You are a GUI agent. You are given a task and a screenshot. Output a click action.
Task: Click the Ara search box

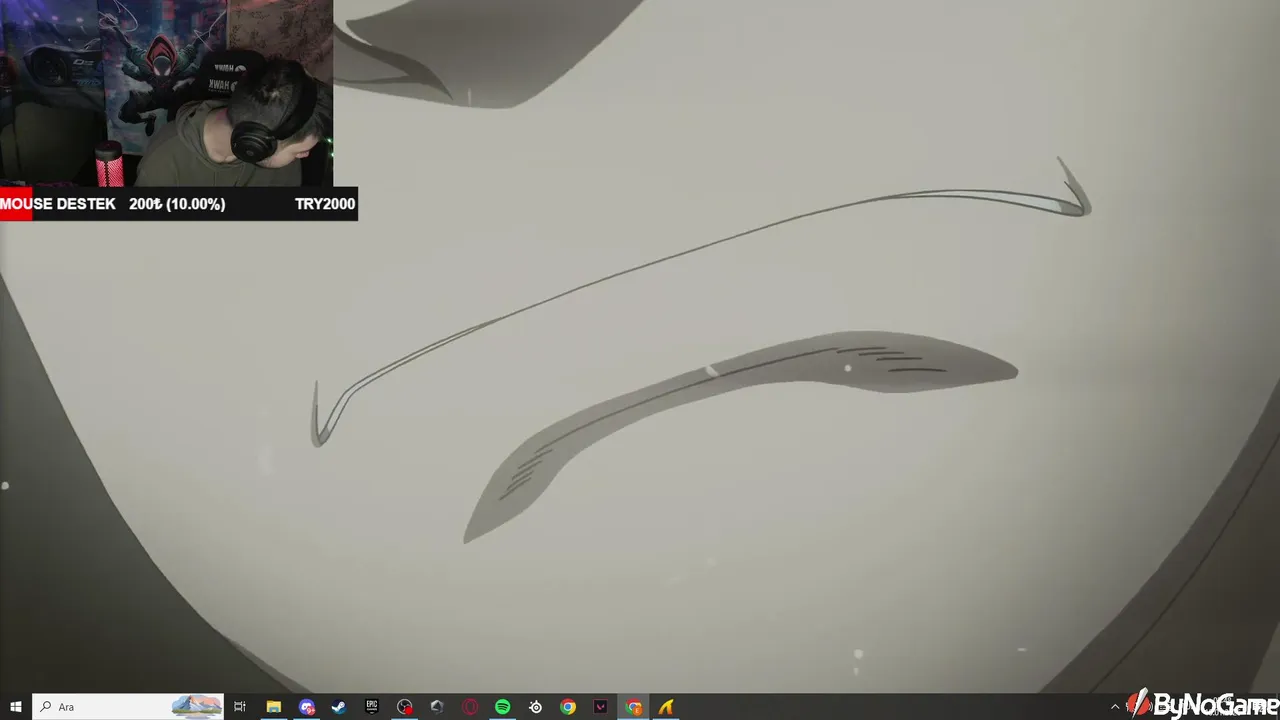click(128, 707)
